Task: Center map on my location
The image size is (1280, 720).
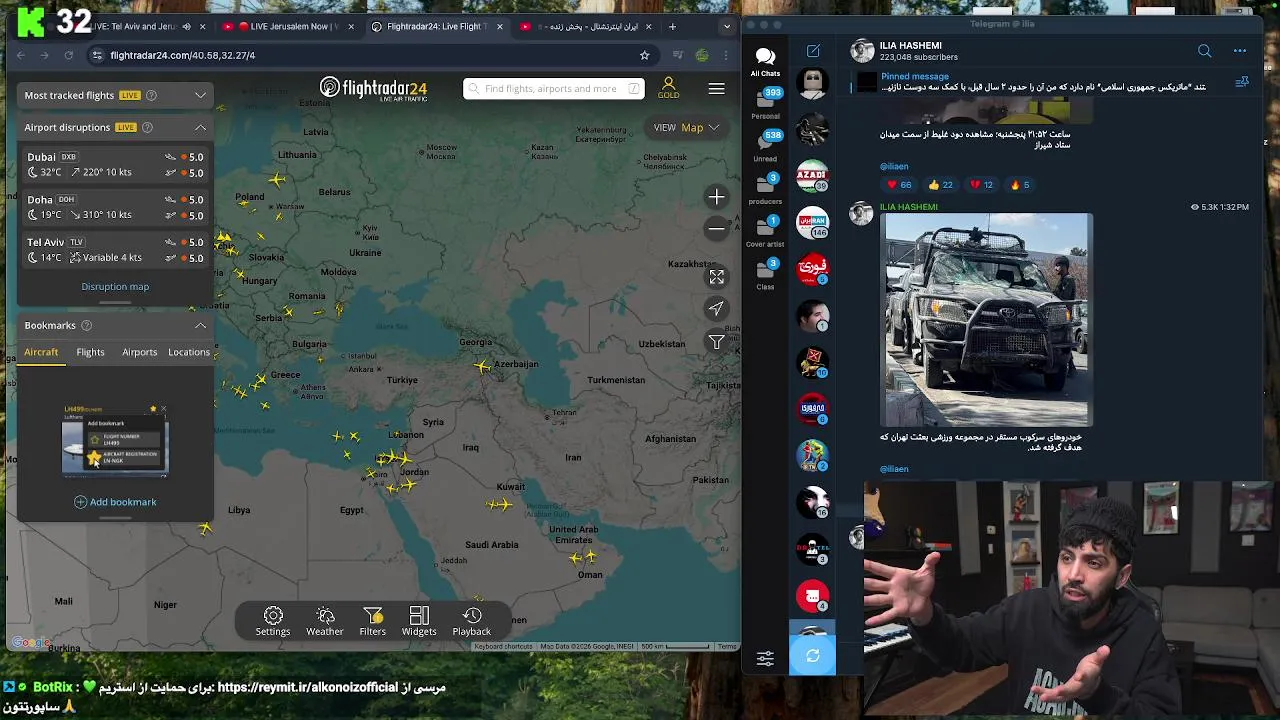Action: (x=716, y=309)
